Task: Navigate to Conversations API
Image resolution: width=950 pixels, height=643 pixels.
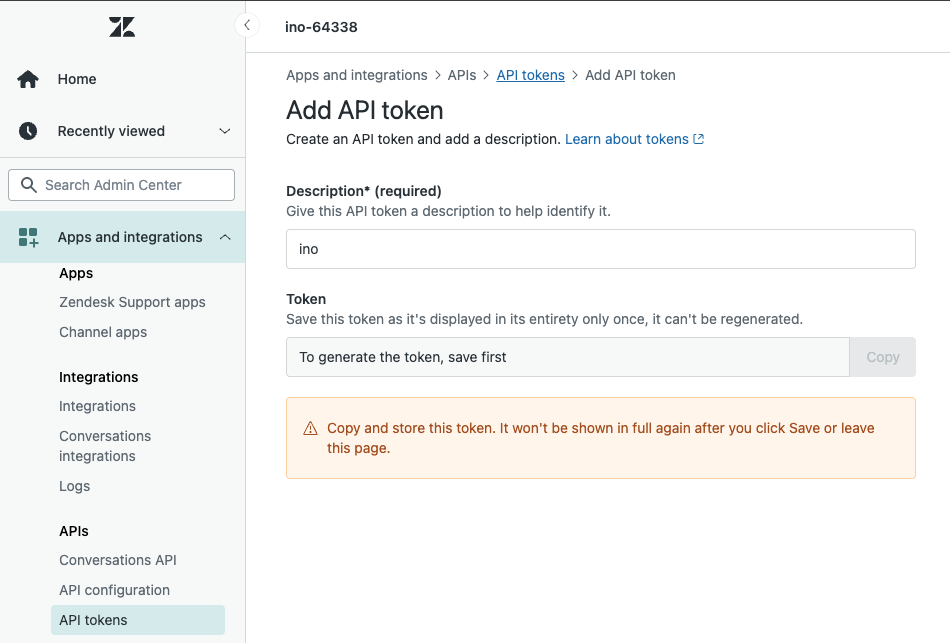Action: (118, 560)
